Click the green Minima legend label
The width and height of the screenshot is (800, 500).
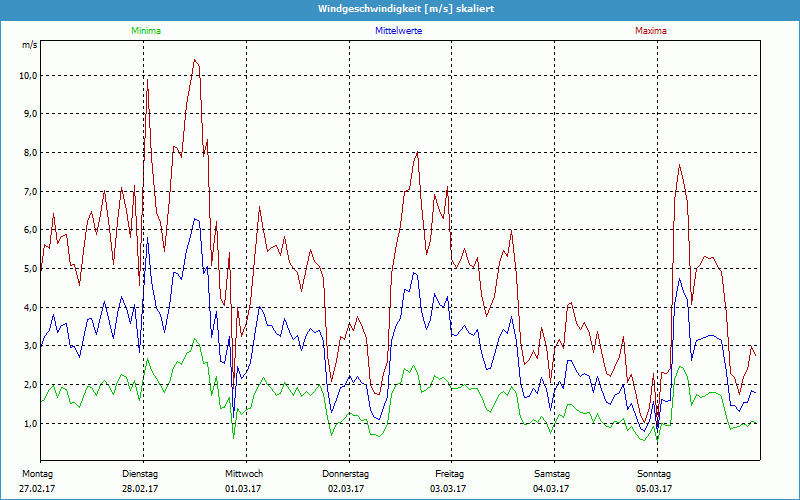pos(146,31)
